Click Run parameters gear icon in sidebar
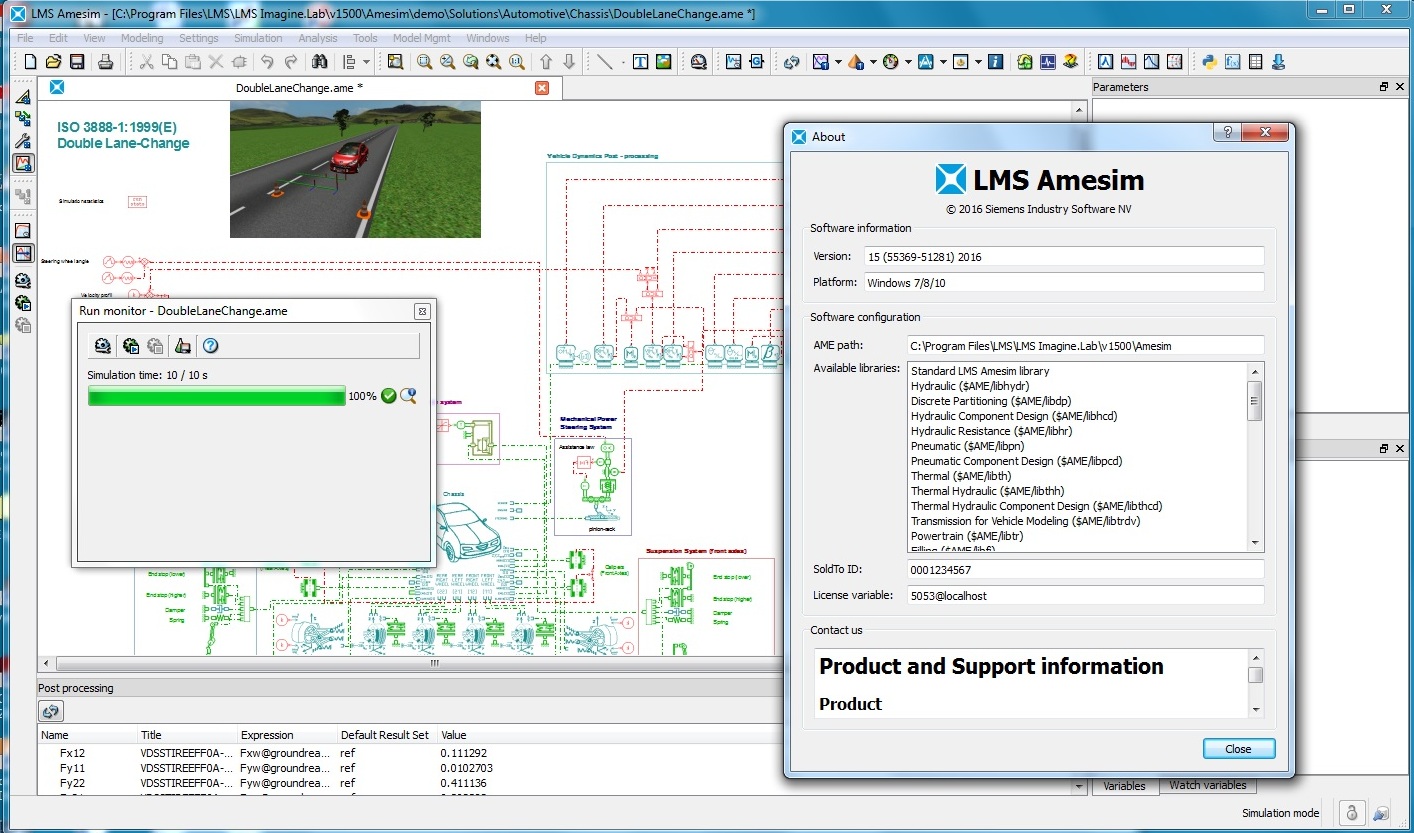The width and height of the screenshot is (1414, 833). coord(23,281)
